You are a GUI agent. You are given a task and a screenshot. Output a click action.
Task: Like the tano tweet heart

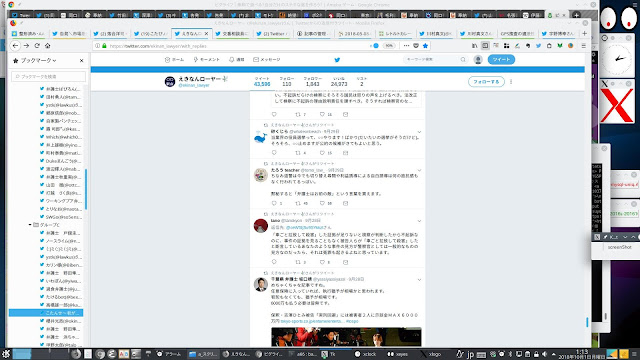tap(322, 262)
